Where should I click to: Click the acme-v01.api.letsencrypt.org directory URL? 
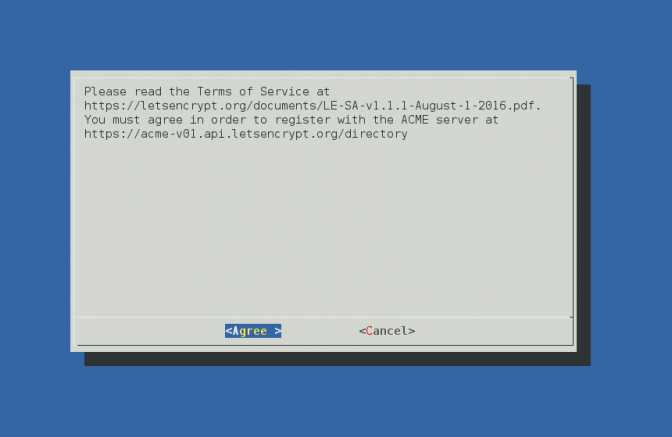[x=246, y=134]
